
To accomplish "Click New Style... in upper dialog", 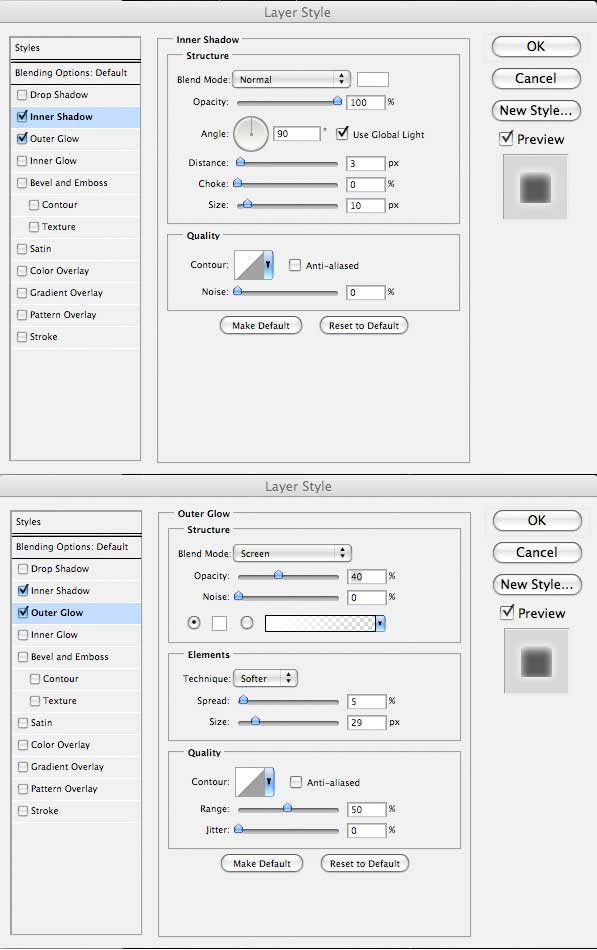I will (x=536, y=111).
